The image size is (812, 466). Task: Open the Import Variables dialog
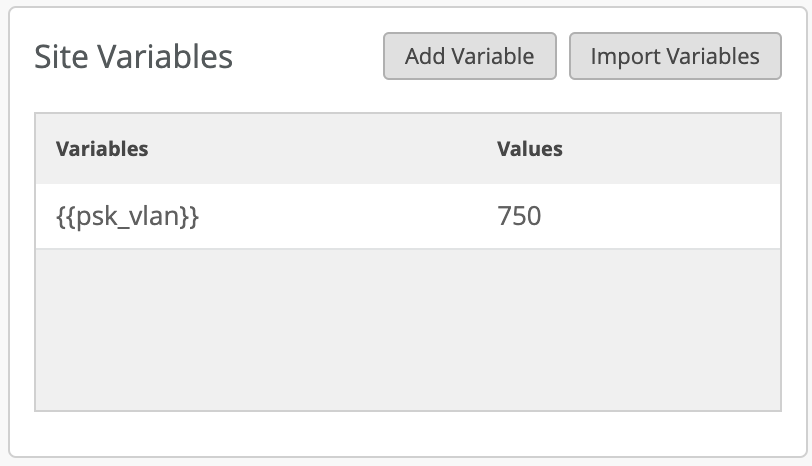click(675, 56)
